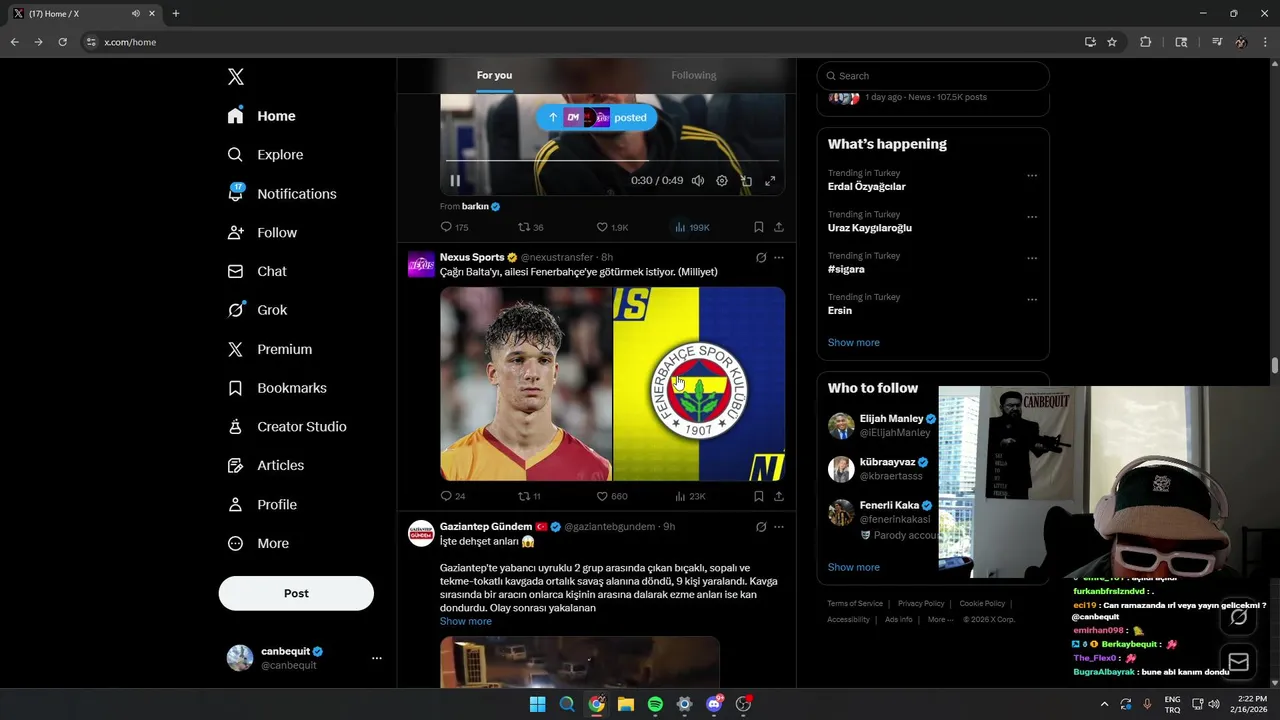Bookmark page with star icon
This screenshot has width=1280, height=720.
[x=1112, y=42]
